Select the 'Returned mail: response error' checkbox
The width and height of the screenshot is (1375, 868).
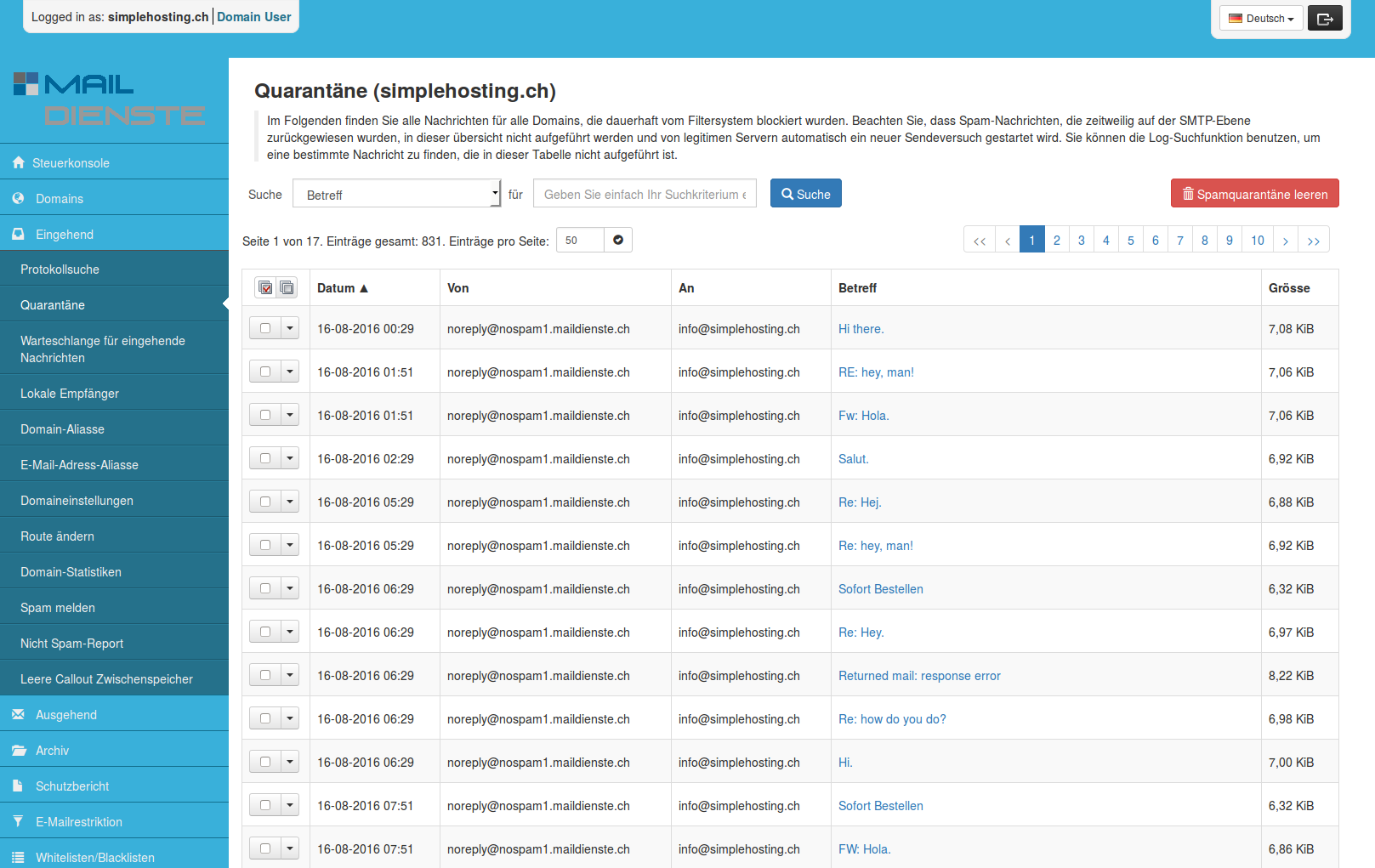(265, 676)
